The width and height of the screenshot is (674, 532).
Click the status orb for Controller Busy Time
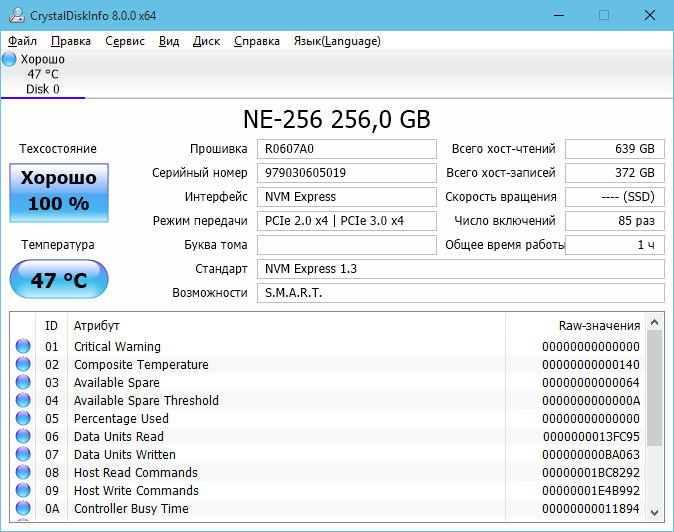(x=23, y=508)
